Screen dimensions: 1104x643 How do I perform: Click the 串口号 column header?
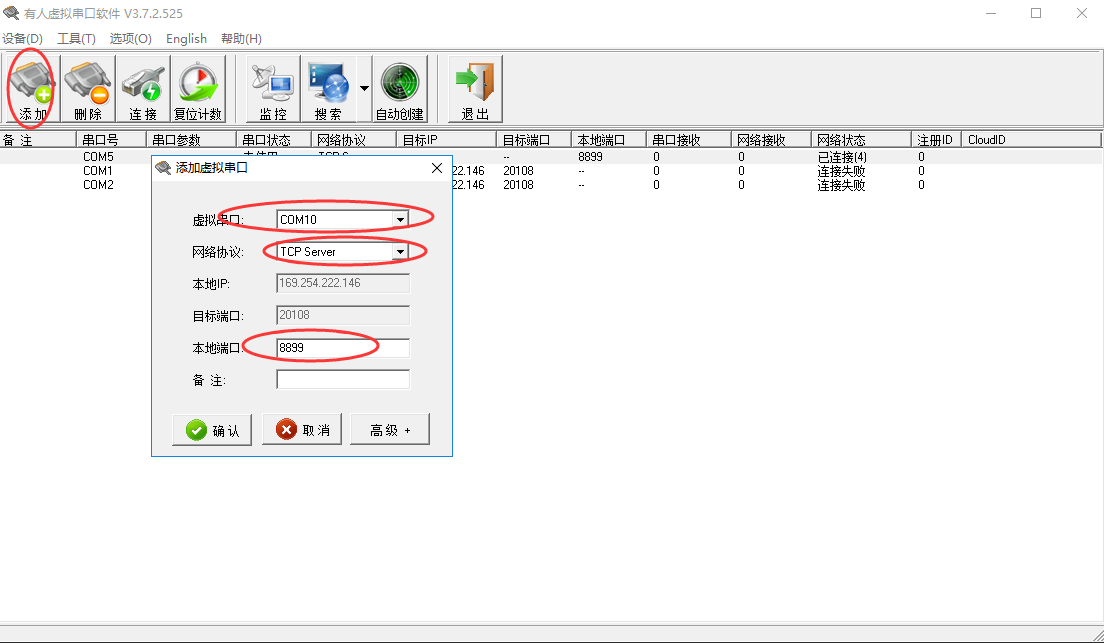(x=111, y=139)
